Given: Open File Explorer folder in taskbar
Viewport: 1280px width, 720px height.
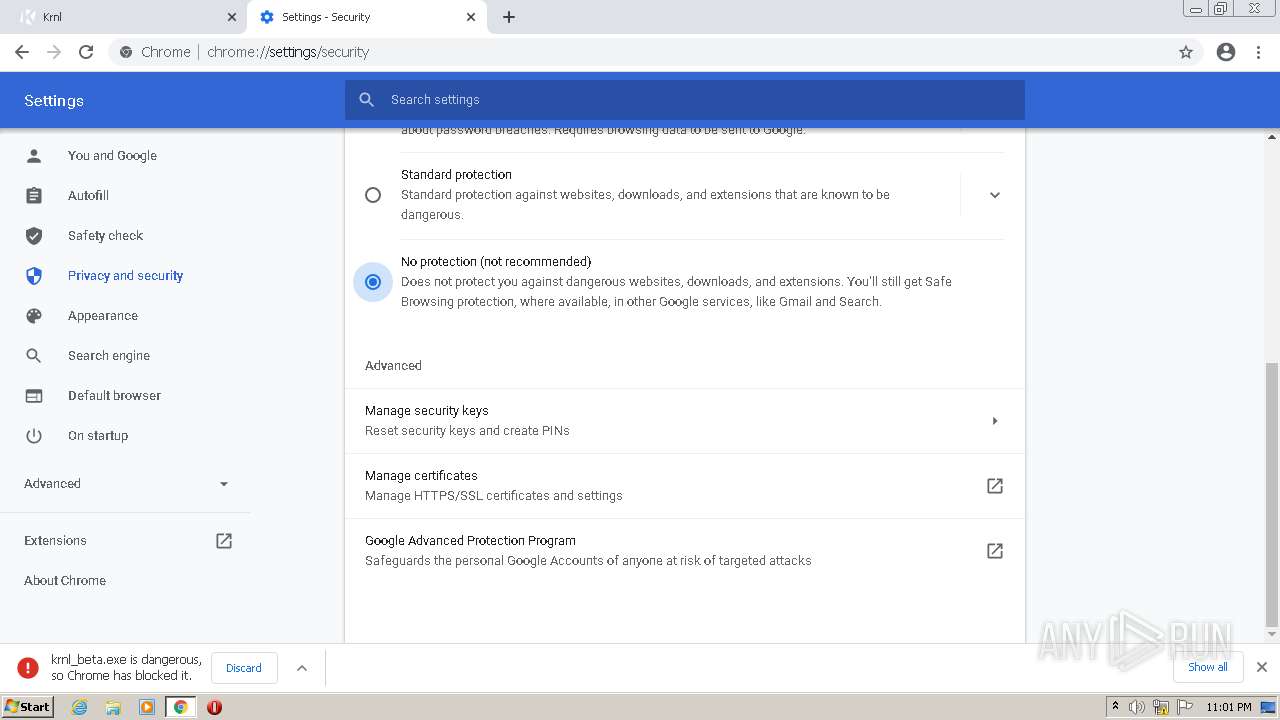Looking at the screenshot, I should (x=113, y=707).
